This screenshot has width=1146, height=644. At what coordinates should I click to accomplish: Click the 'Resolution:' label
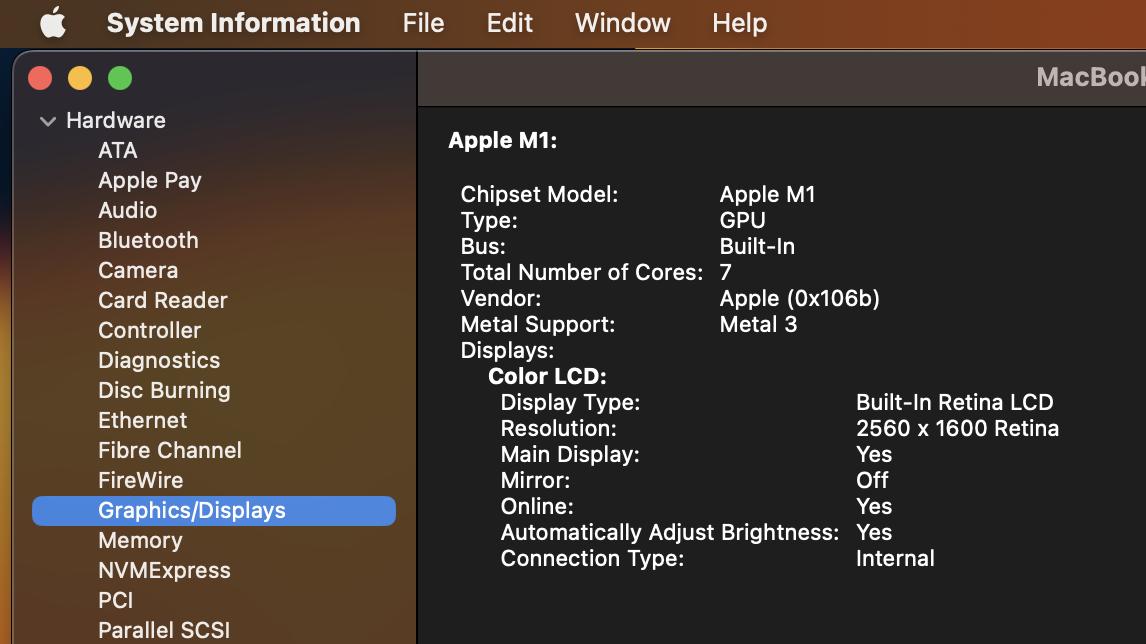(558, 428)
